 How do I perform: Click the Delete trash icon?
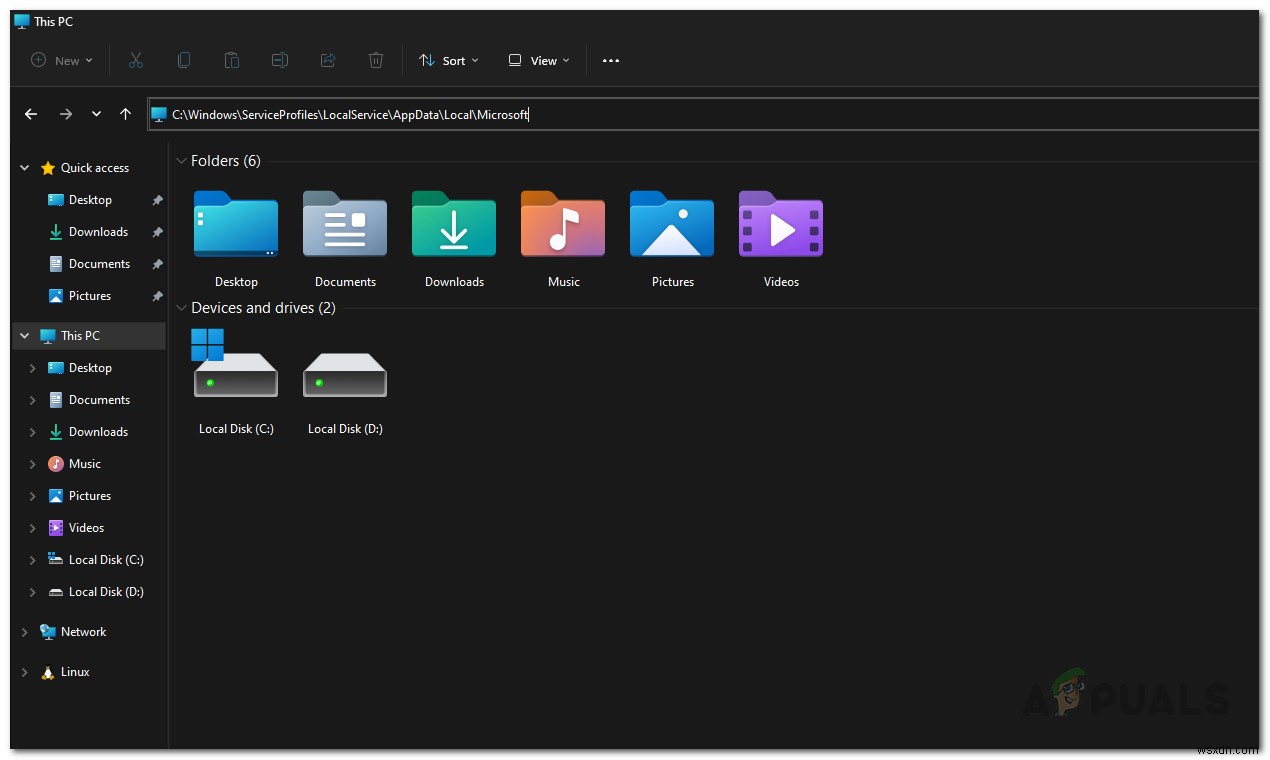pyautogui.click(x=376, y=60)
